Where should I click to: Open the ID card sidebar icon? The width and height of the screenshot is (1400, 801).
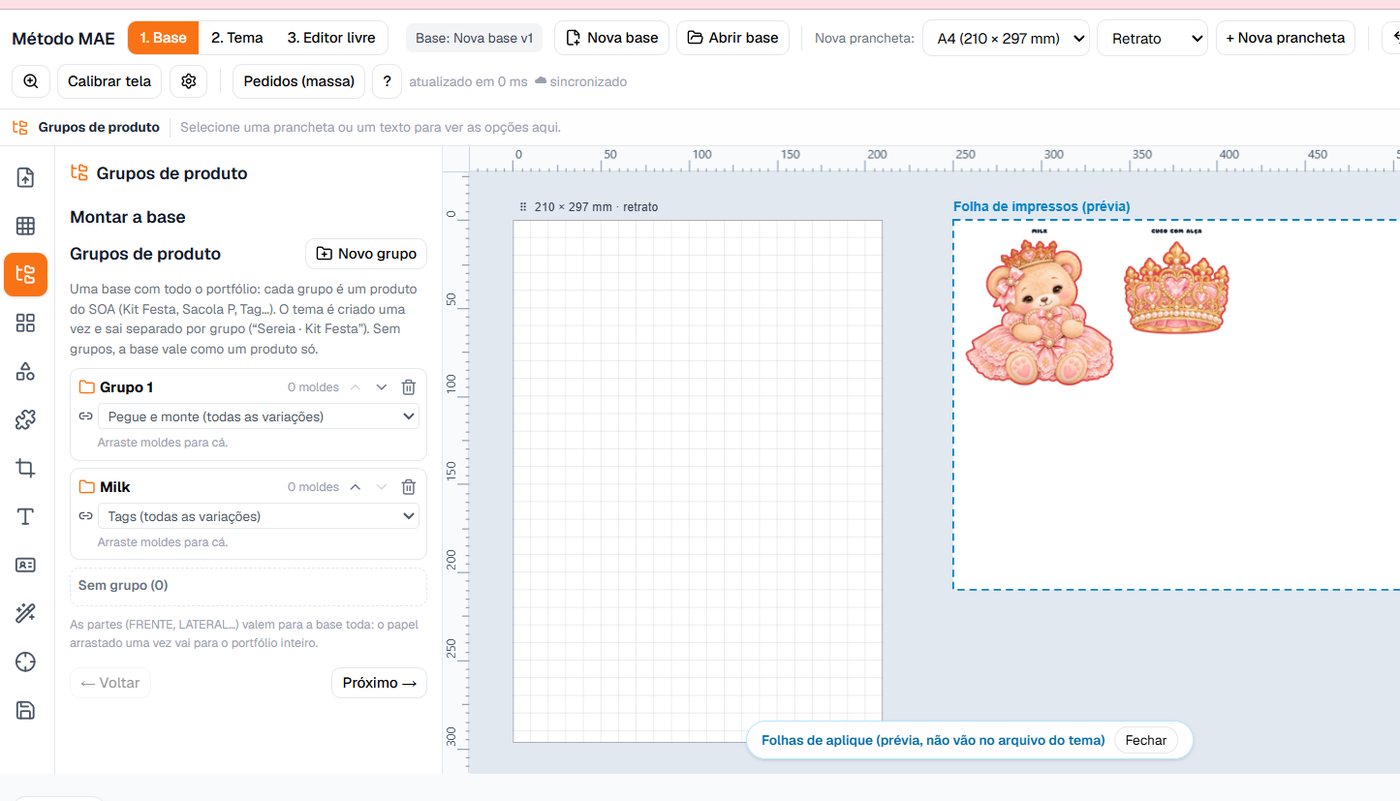[26, 565]
